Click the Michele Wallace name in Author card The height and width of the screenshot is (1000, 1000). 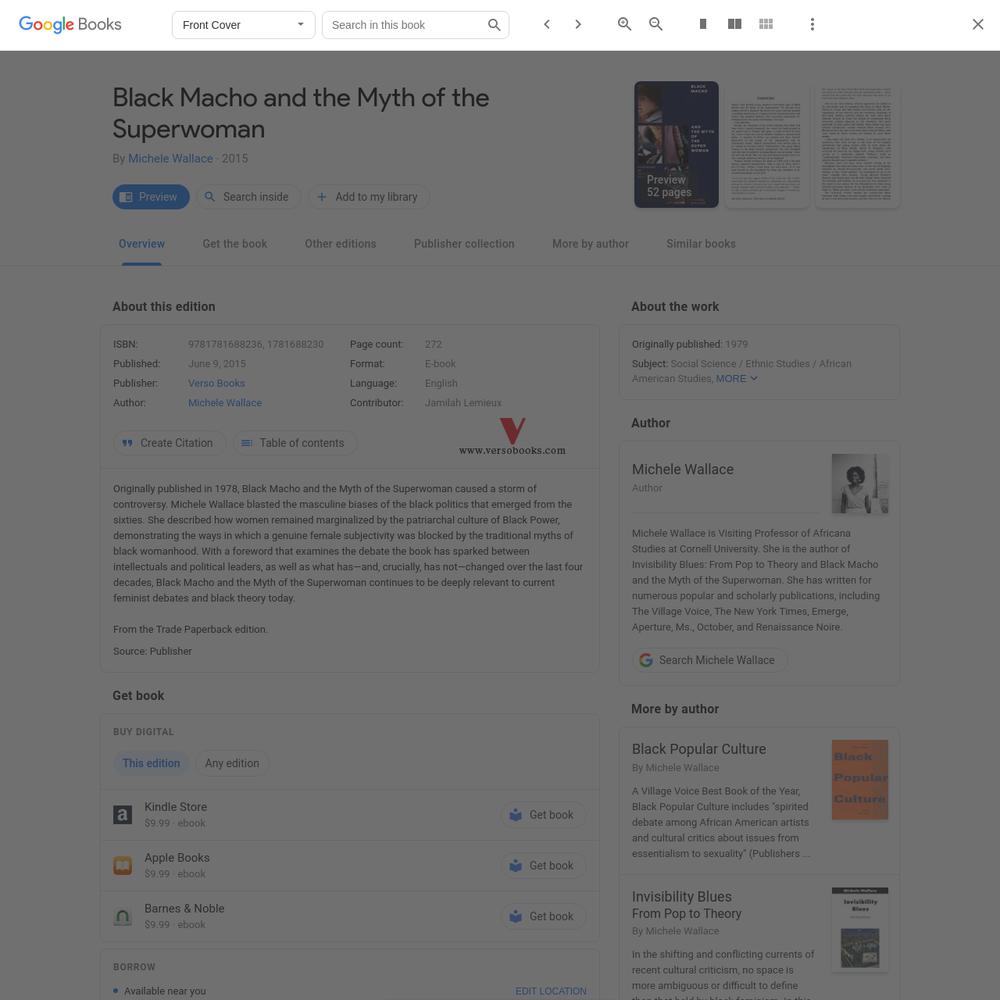click(682, 469)
